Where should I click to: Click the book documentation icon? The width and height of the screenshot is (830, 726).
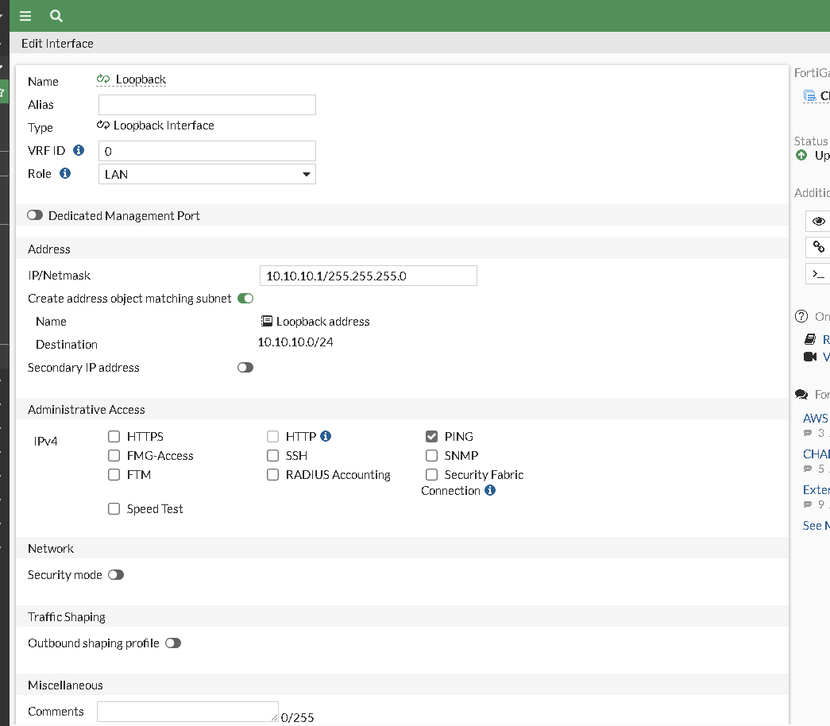(810, 339)
